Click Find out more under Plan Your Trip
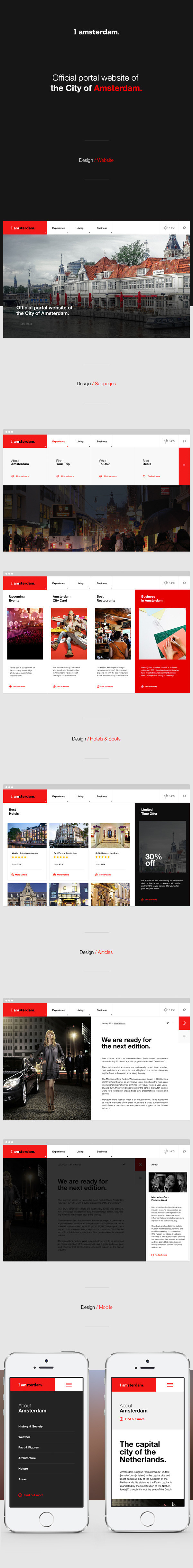193x1568 pixels. (x=65, y=476)
